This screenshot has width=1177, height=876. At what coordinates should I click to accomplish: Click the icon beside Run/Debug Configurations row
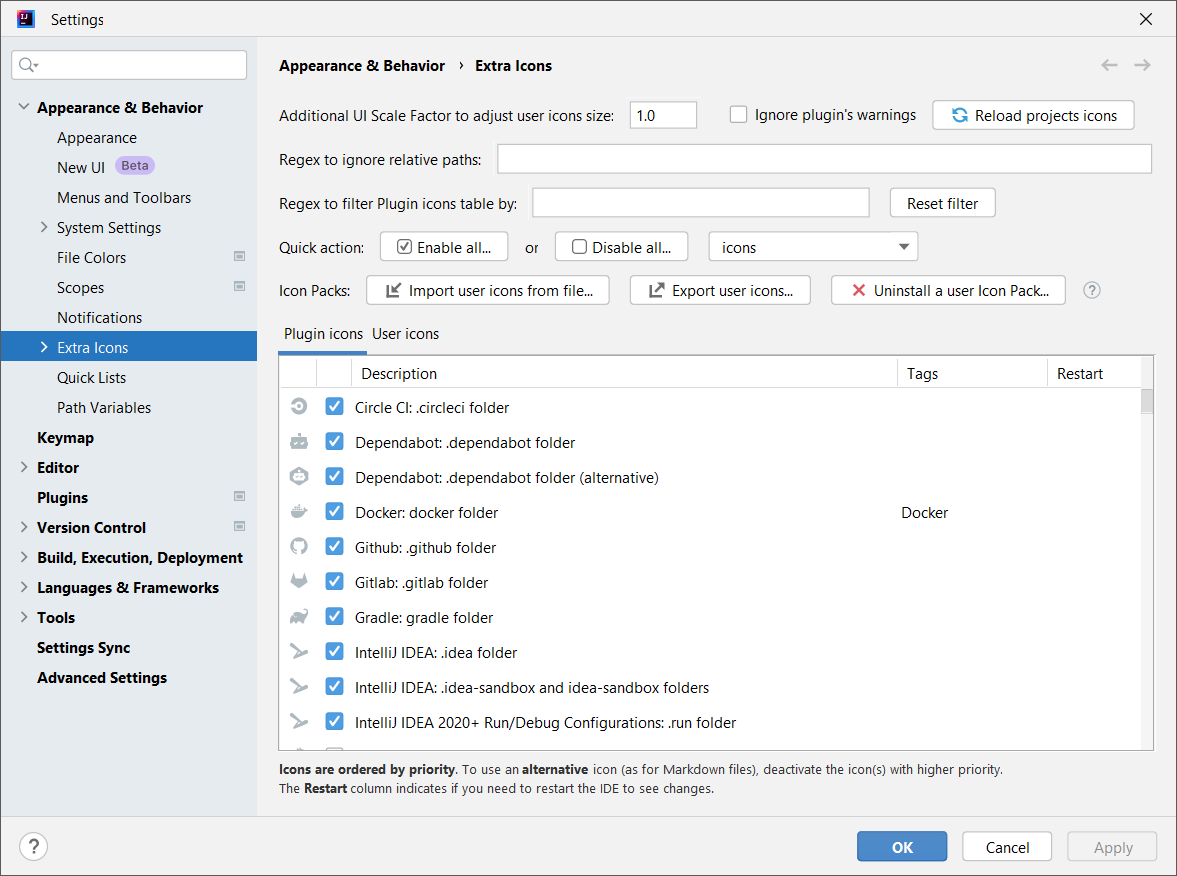299,721
